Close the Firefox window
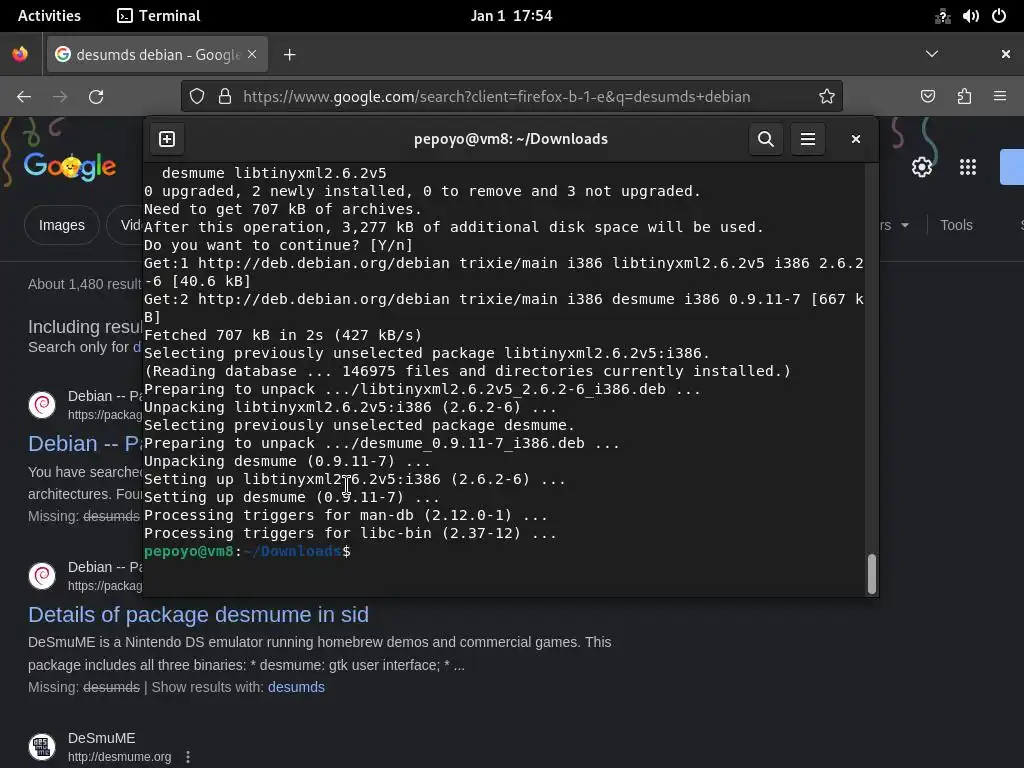The height and width of the screenshot is (768, 1024). click(1006, 54)
